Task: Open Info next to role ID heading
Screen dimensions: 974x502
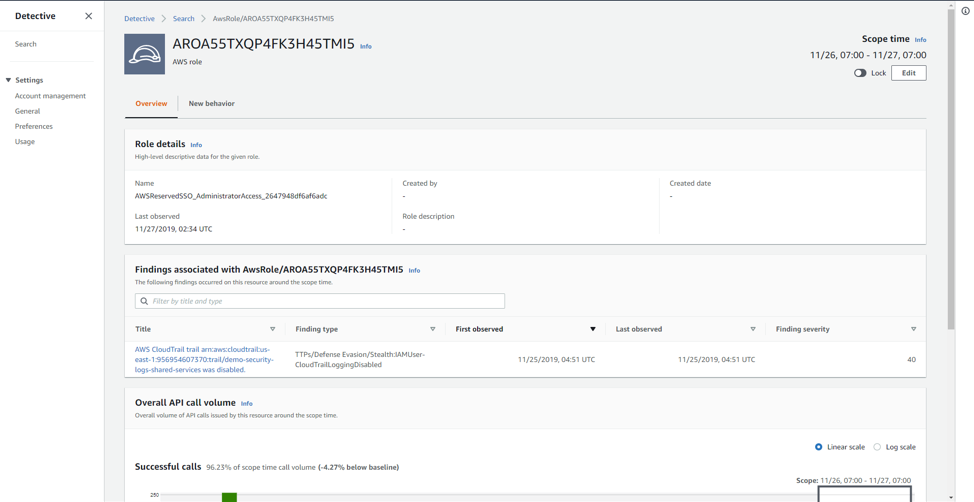Action: 366,47
